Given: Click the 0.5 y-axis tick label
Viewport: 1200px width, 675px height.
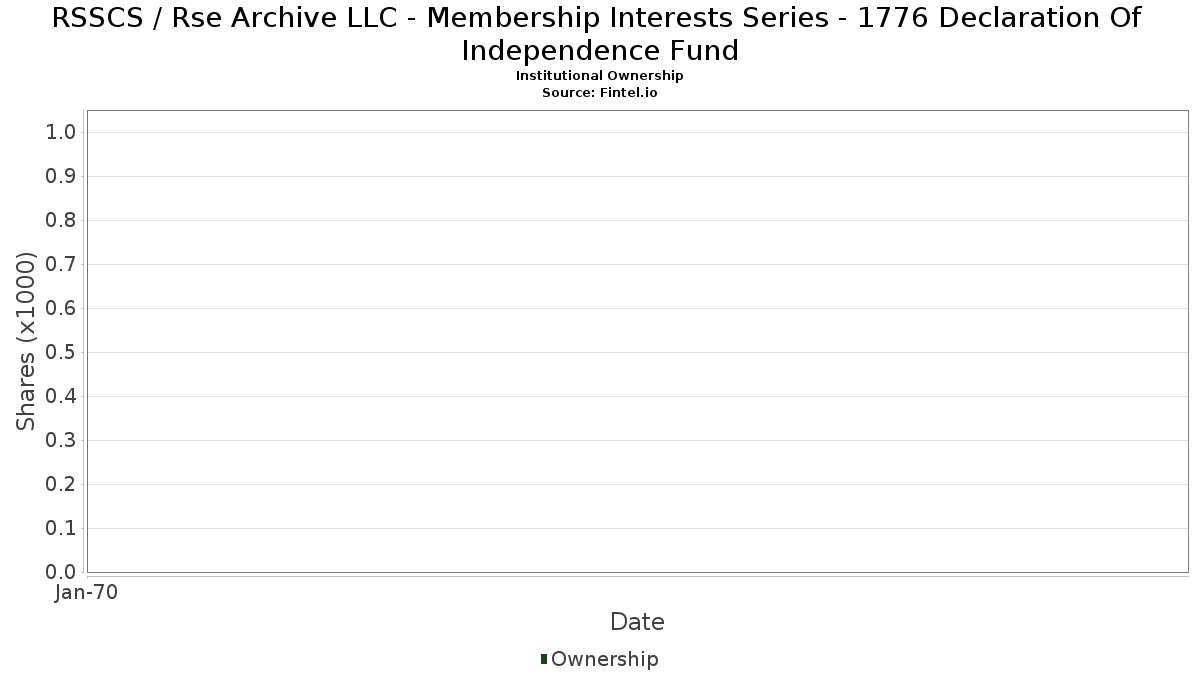Looking at the screenshot, I should point(61,353).
